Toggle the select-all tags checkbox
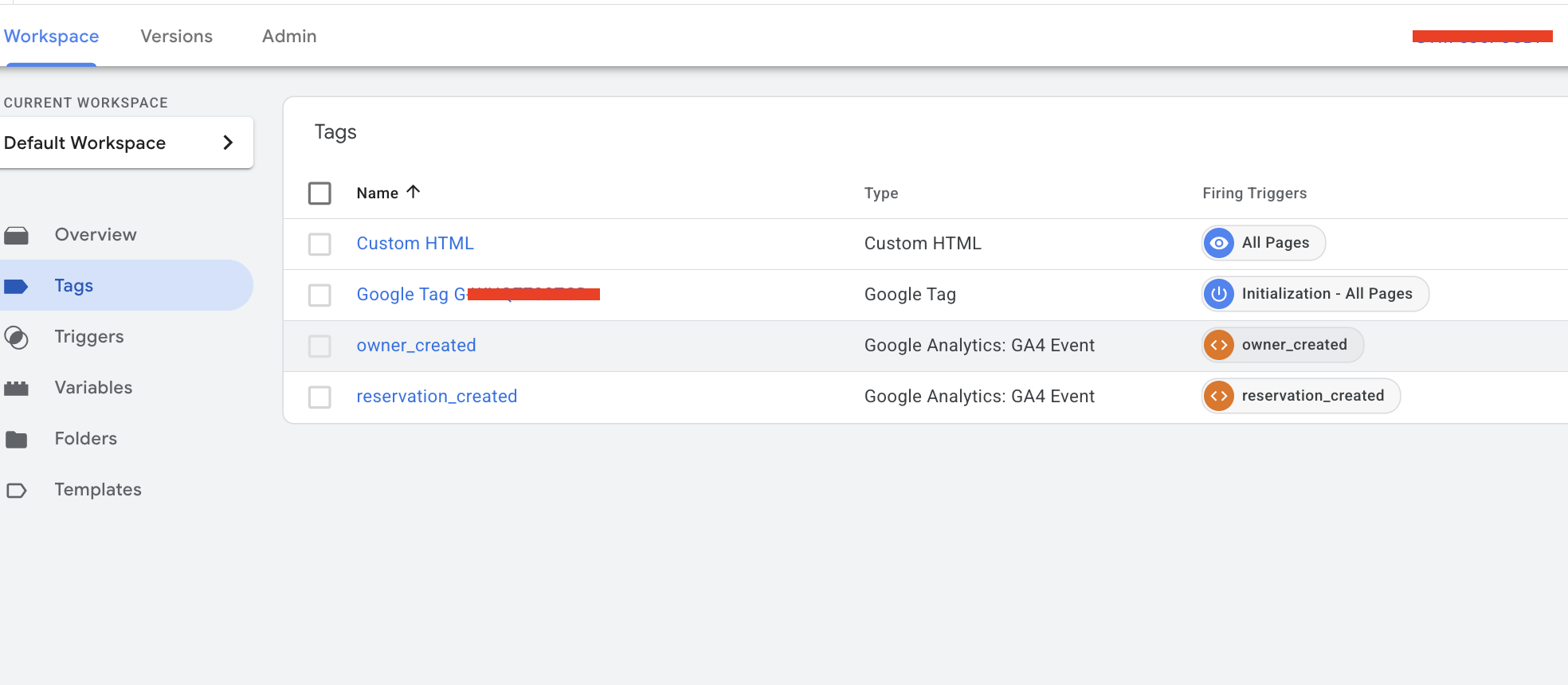Image resolution: width=1568 pixels, height=685 pixels. click(x=319, y=194)
